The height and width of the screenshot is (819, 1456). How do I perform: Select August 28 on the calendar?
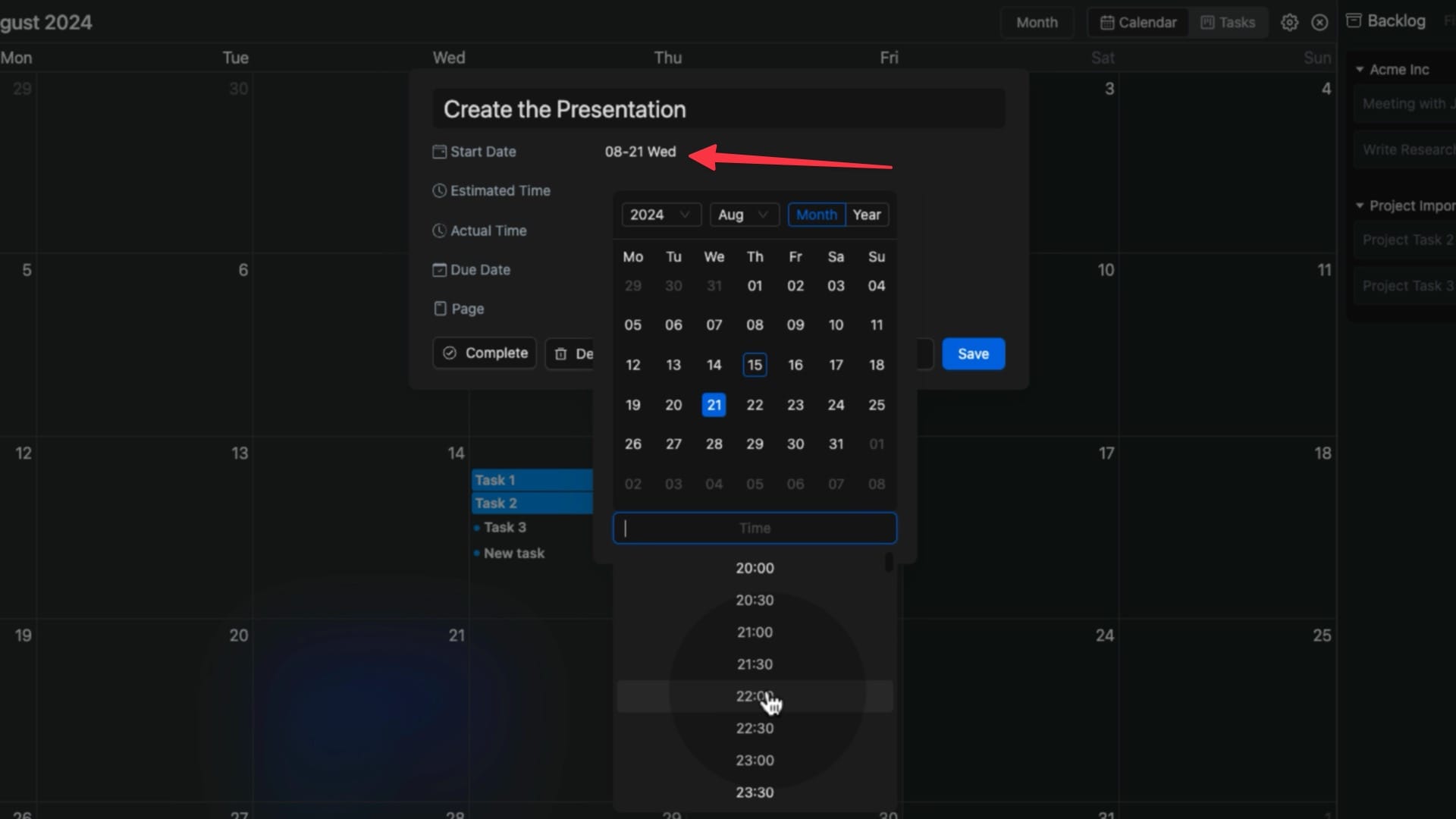(714, 443)
